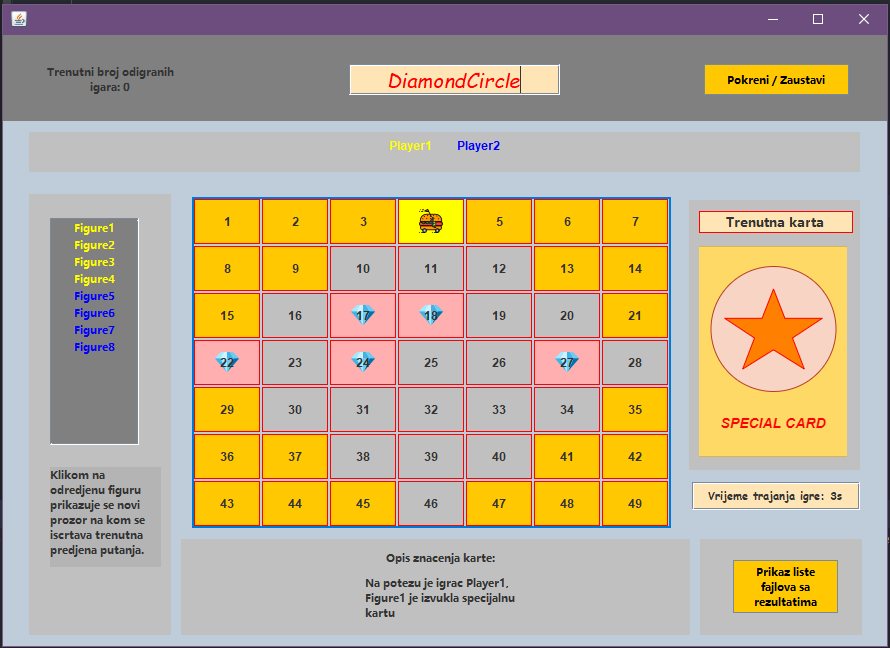
Task: Click board field 12
Action: tap(499, 268)
